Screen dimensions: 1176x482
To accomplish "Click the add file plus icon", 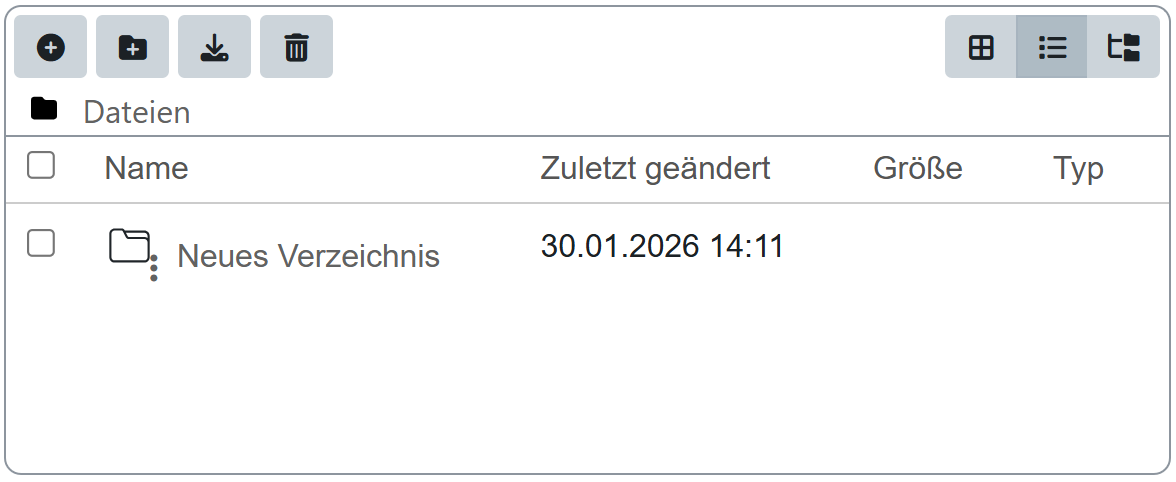I will point(50,47).
